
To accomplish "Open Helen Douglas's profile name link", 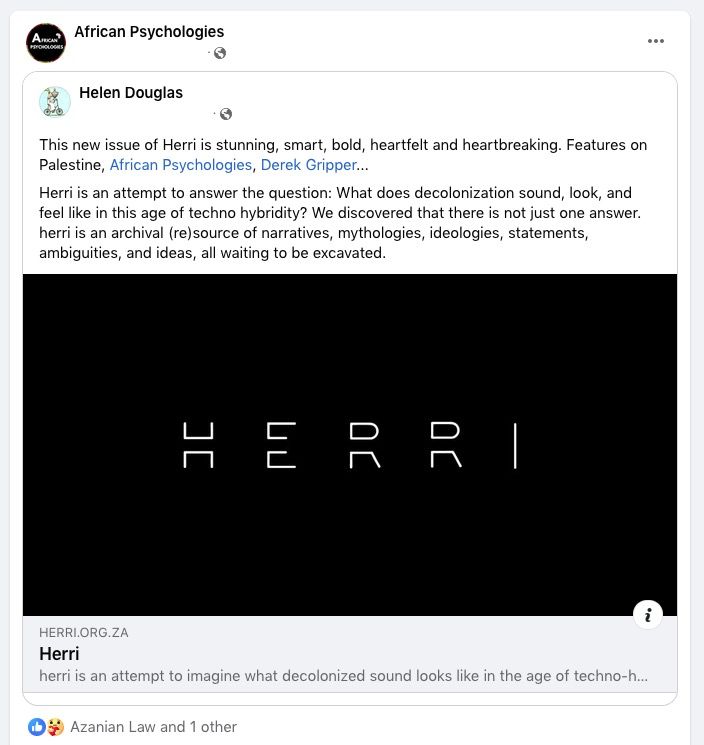I will [131, 93].
